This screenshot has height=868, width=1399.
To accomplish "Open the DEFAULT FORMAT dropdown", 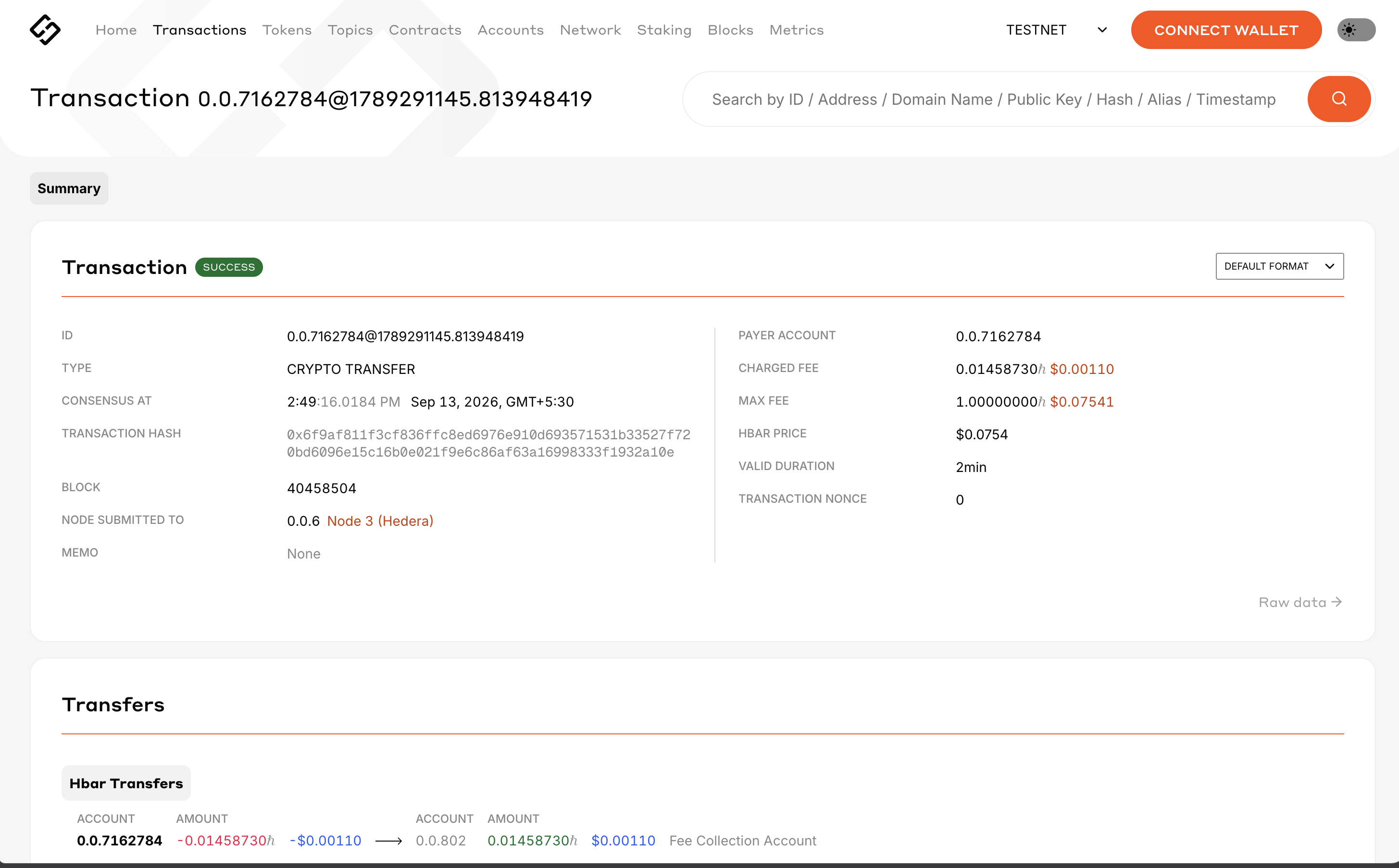I will click(1279, 266).
